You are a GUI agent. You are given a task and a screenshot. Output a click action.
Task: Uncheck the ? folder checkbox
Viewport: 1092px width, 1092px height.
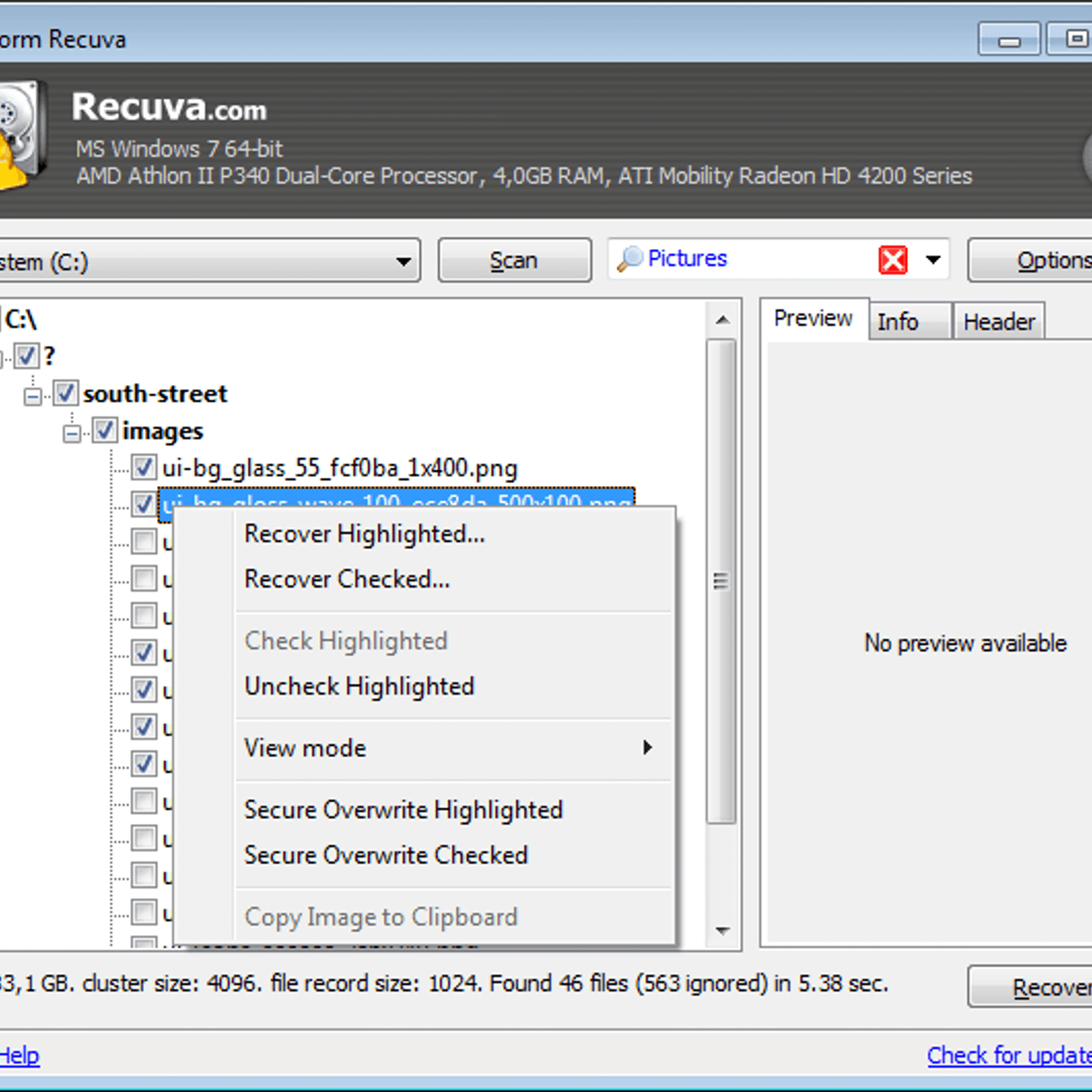pos(27,356)
